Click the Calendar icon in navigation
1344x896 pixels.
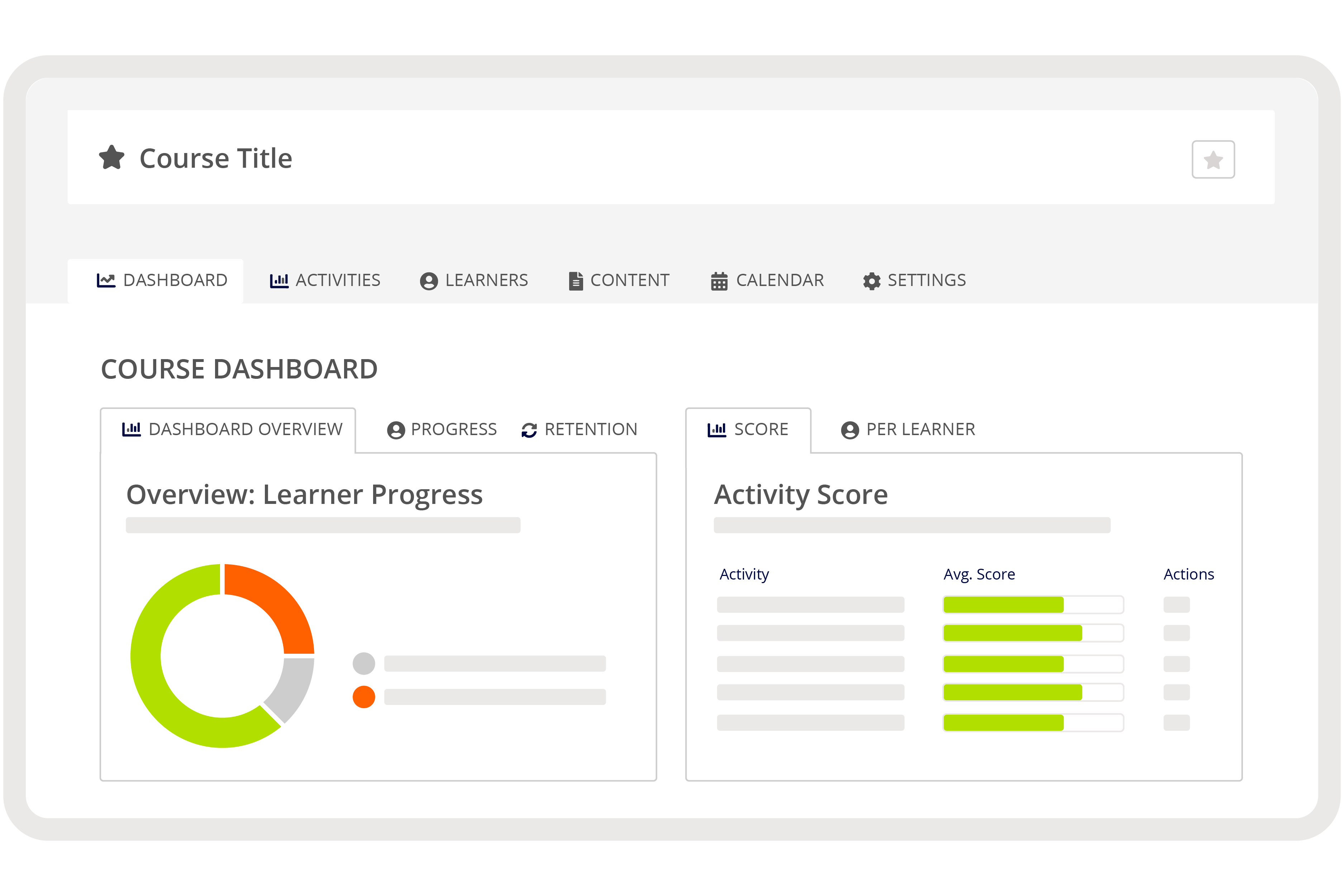click(719, 281)
